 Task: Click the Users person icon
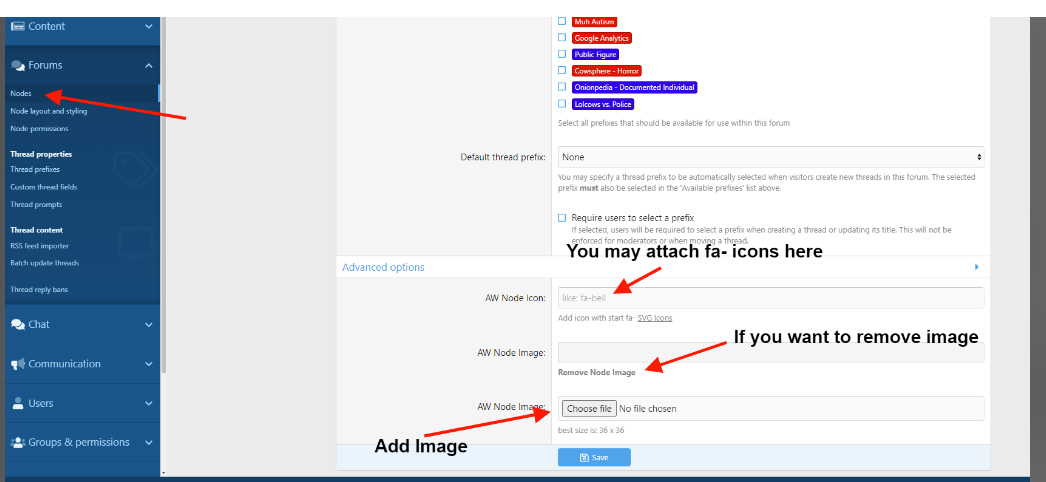coord(18,403)
